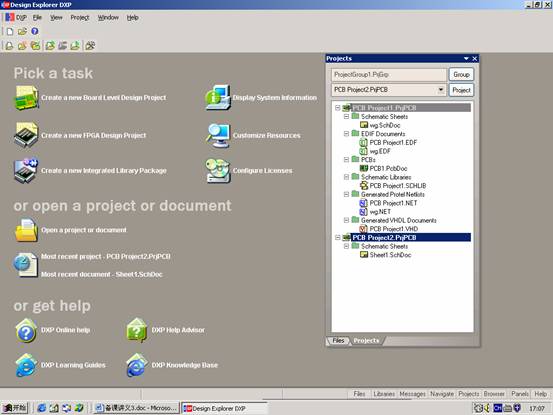Select Sheet1.SchDoc in the project tree
The height and width of the screenshot is (415, 553).
point(390,255)
